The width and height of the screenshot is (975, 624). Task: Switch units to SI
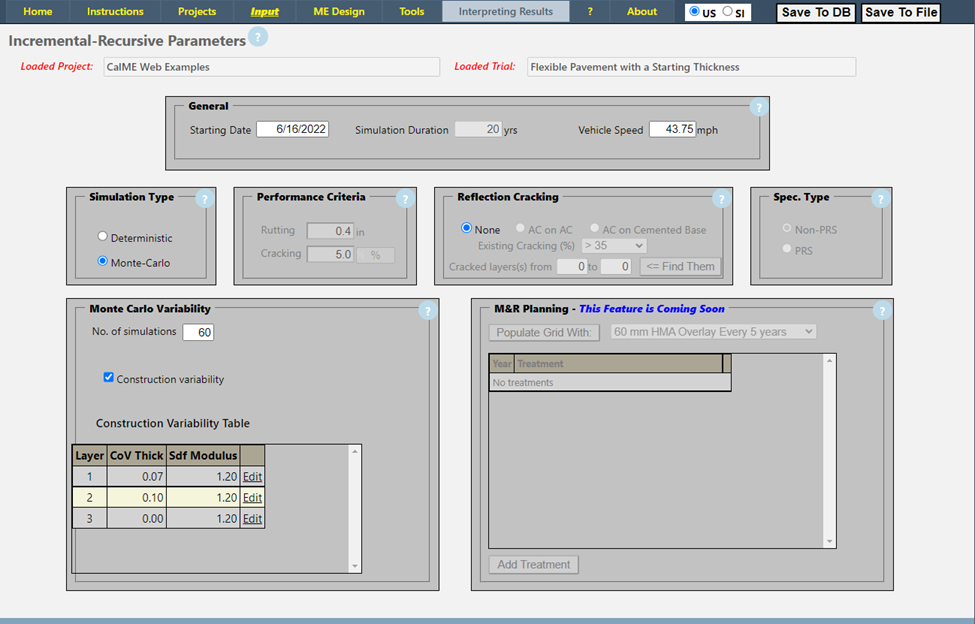[727, 12]
